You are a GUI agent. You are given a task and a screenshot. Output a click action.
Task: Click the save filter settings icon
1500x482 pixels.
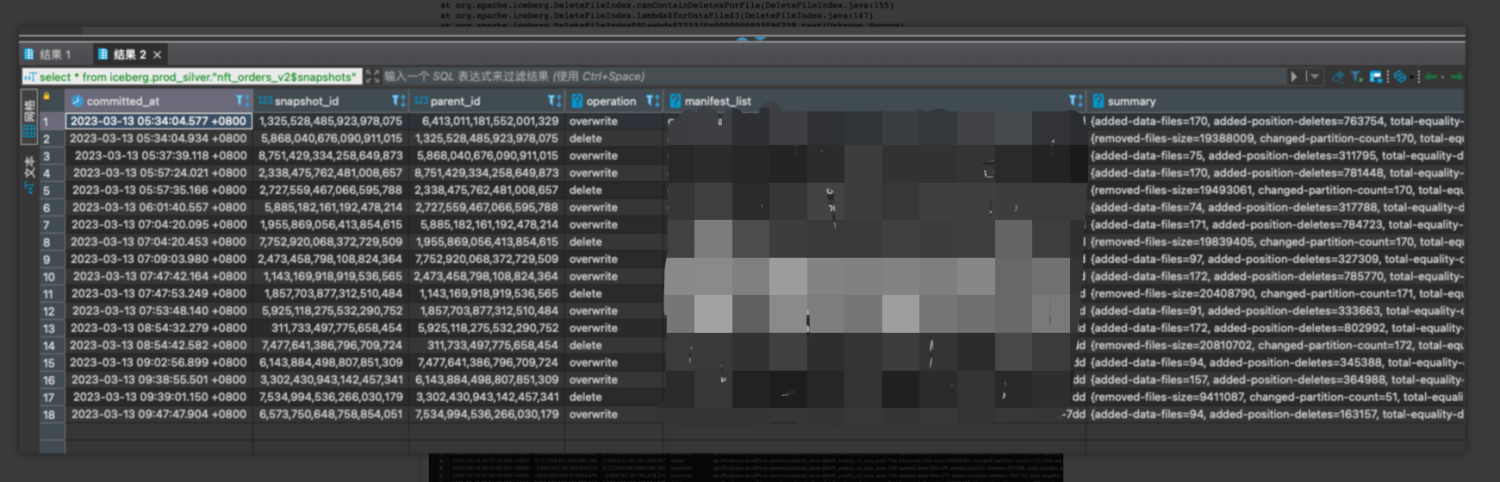(1376, 77)
